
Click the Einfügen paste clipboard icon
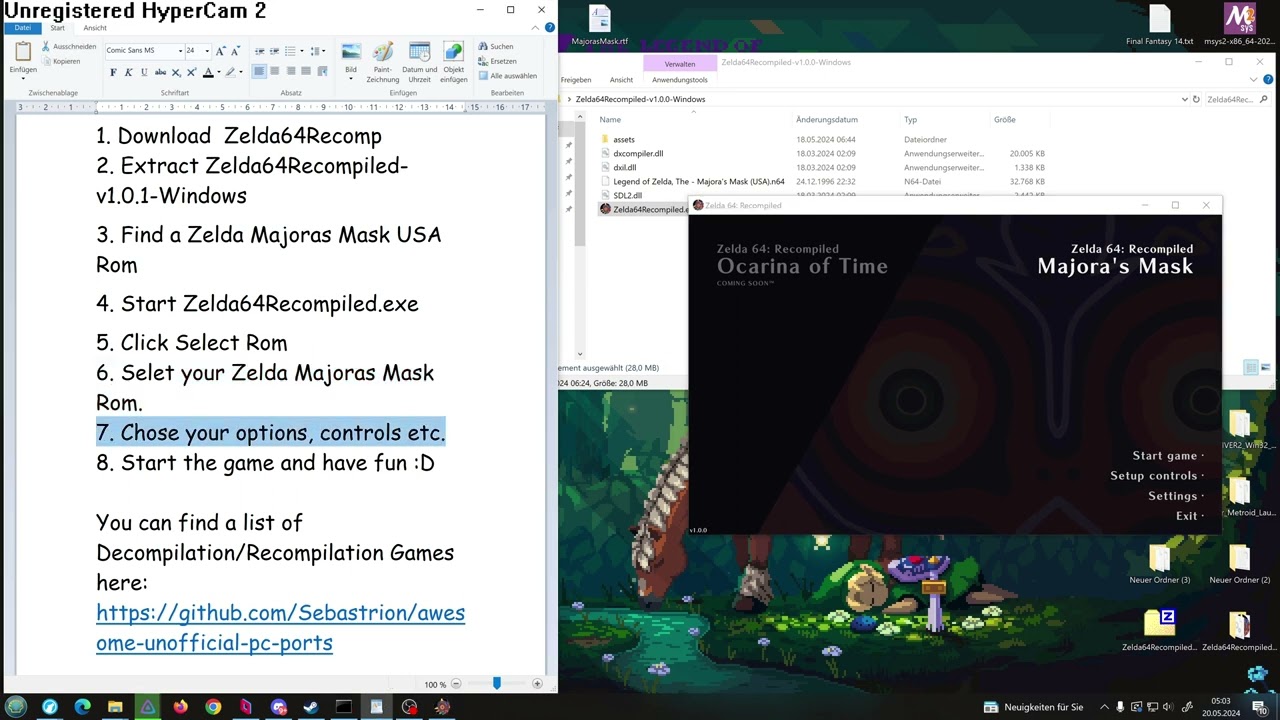pos(23,51)
